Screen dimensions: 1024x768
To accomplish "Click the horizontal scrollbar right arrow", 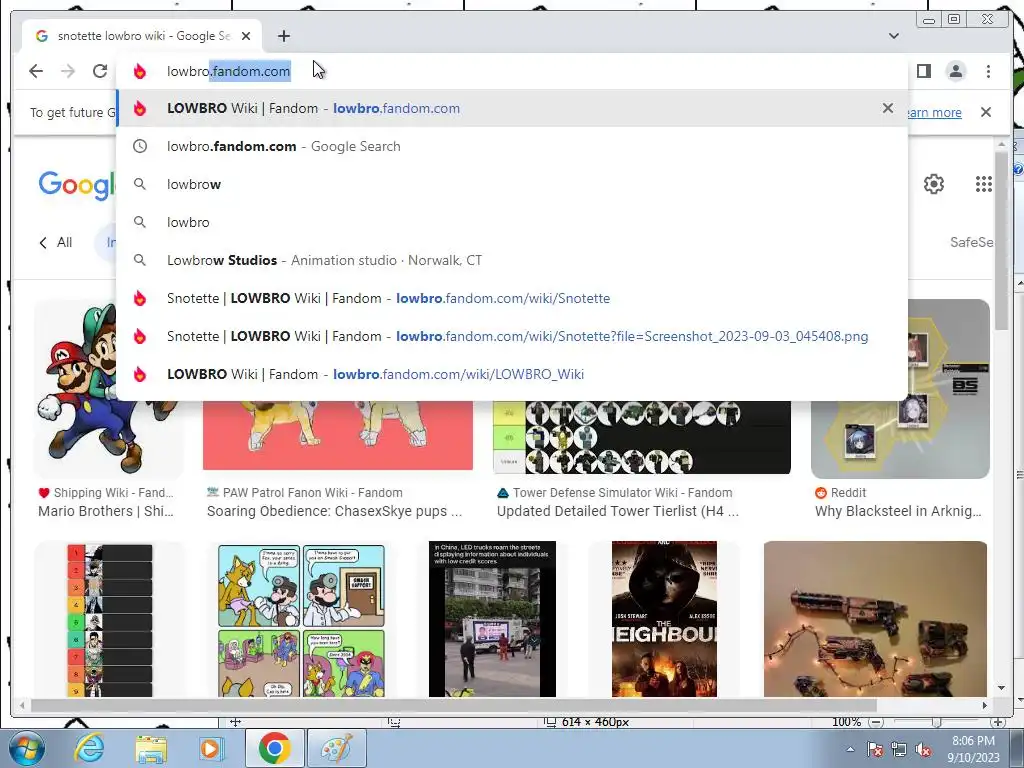I will [x=985, y=705].
